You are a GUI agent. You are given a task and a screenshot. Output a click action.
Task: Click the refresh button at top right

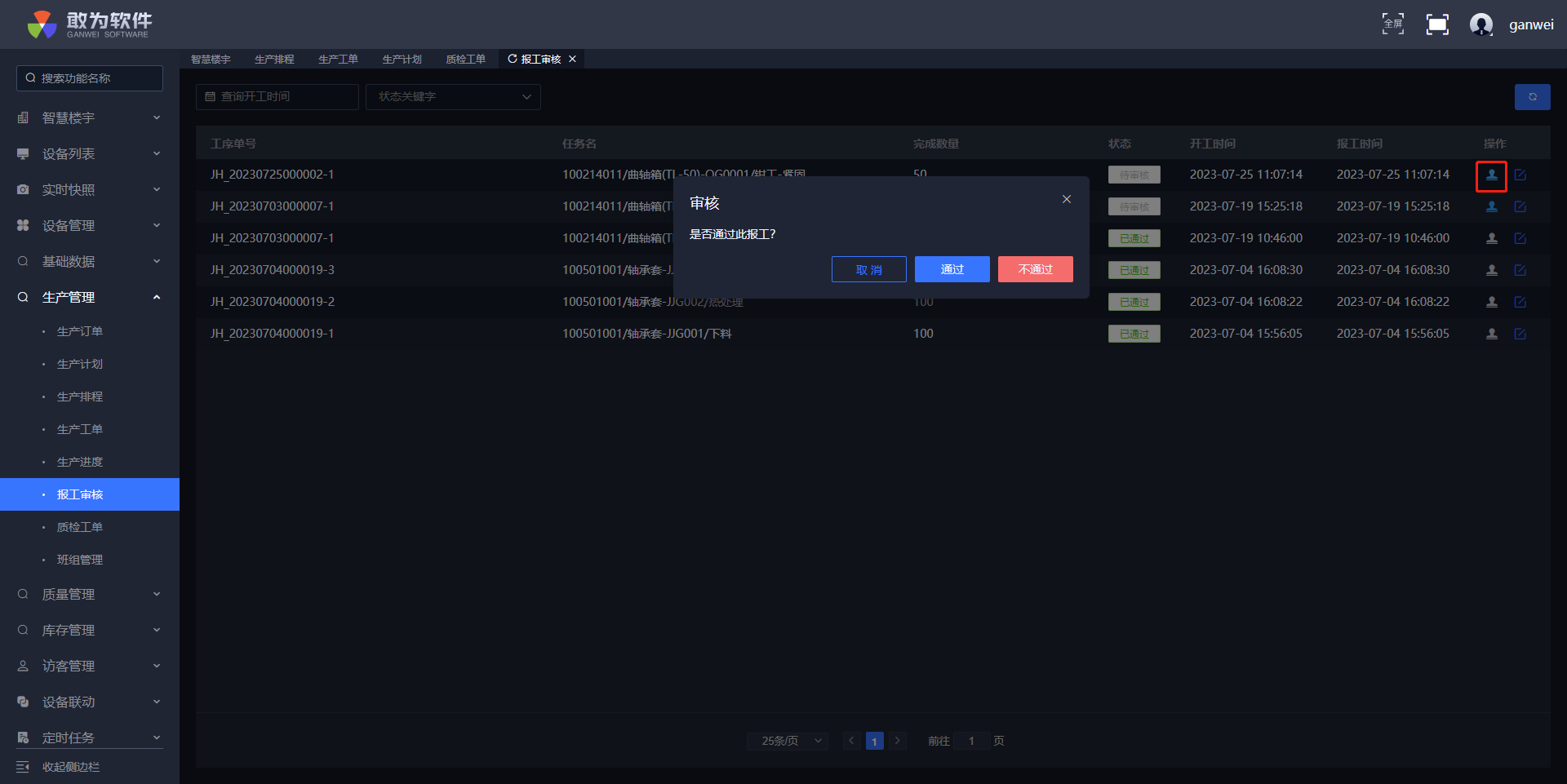[1533, 97]
